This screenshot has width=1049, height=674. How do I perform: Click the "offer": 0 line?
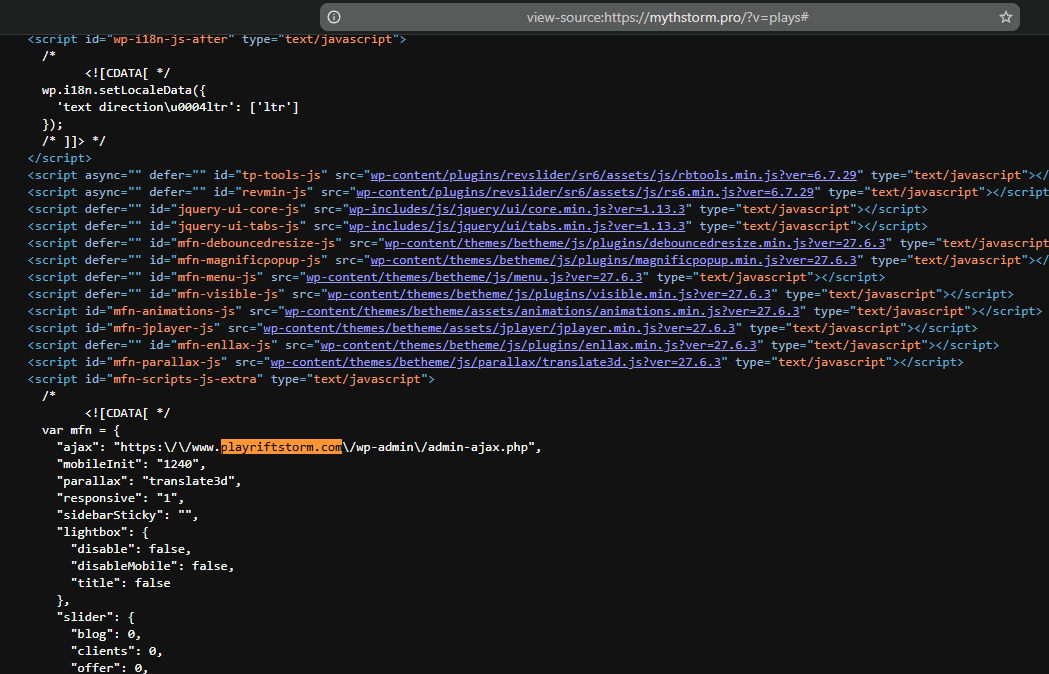(109, 667)
